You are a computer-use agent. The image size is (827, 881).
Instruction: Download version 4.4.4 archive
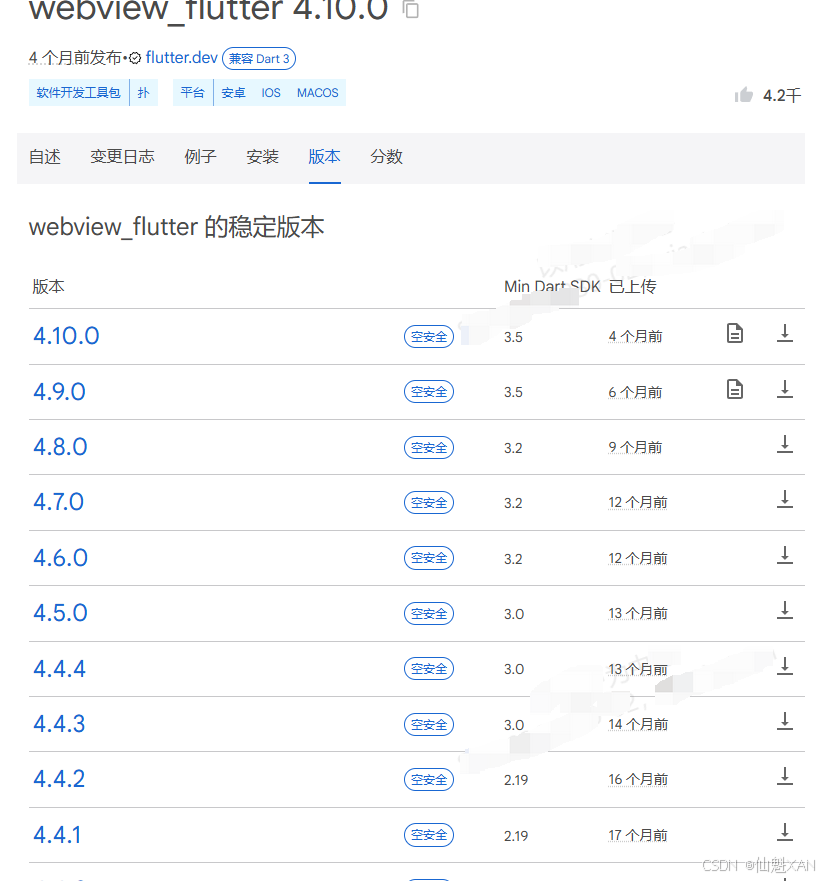[785, 666]
